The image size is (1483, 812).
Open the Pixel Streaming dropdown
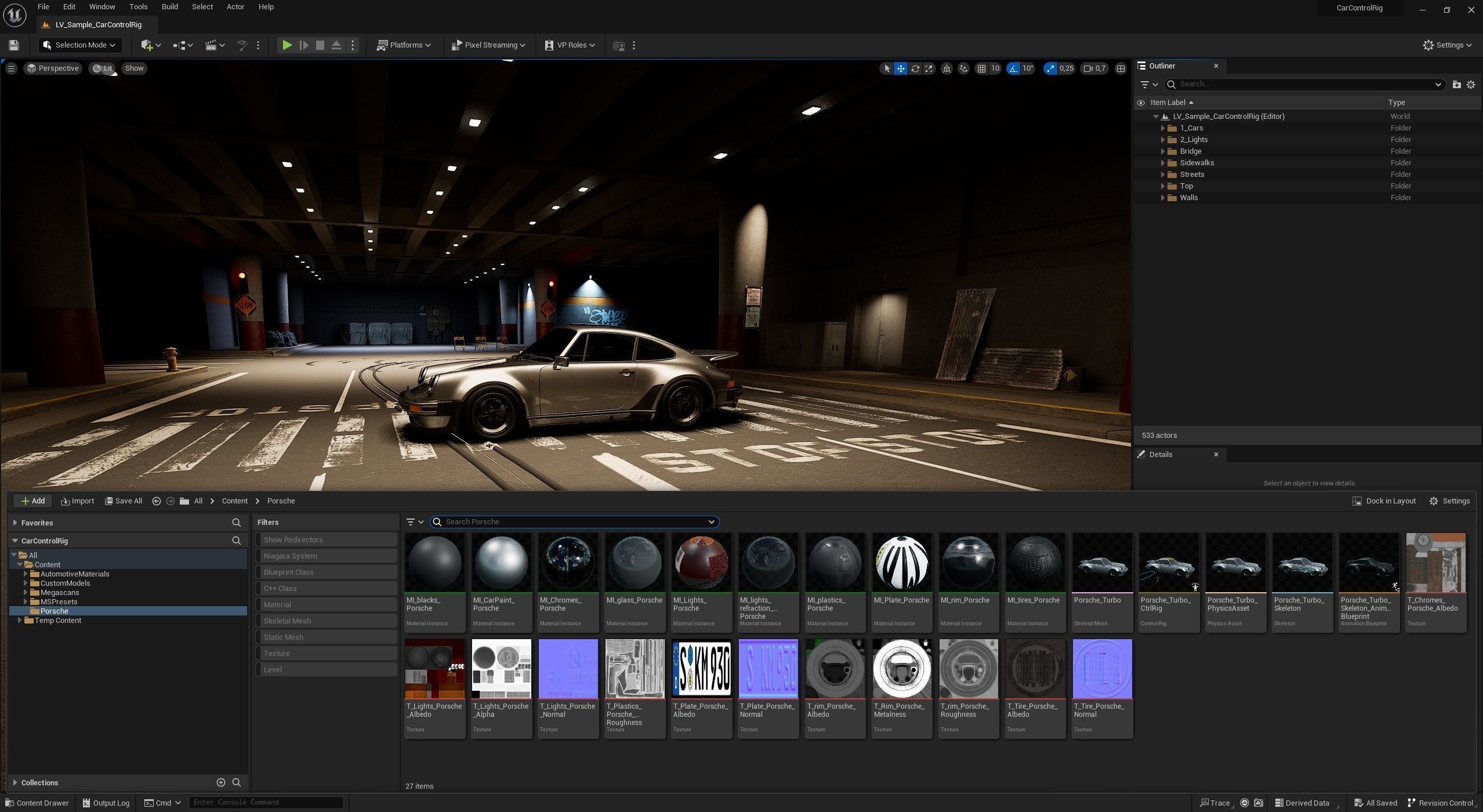pos(488,45)
